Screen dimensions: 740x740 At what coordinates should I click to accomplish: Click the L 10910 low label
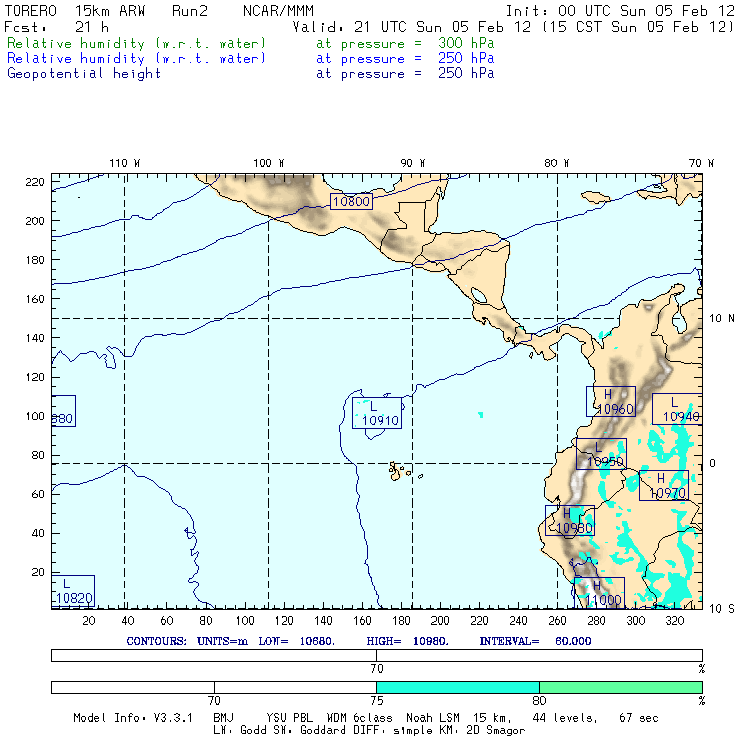pyautogui.click(x=377, y=413)
